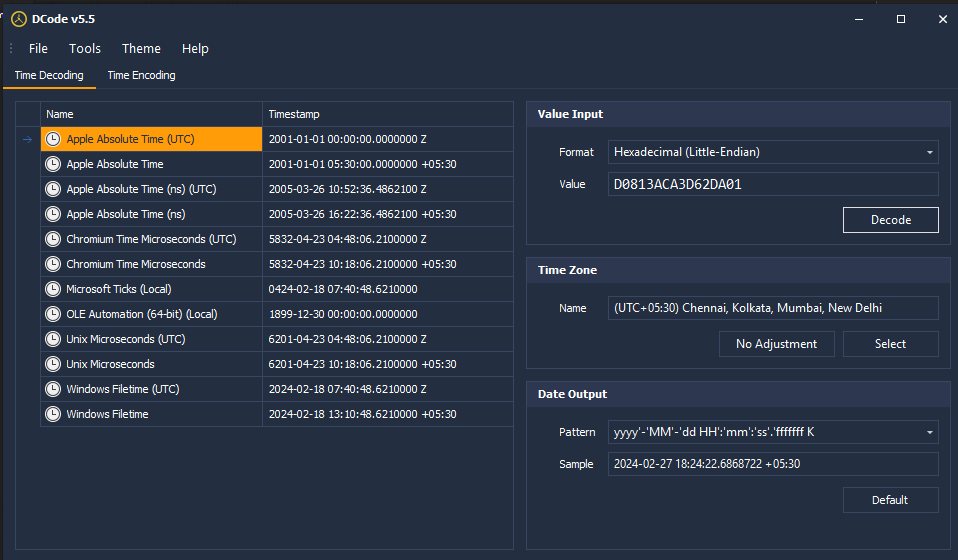Click the No Adjustment button
This screenshot has height=560, width=958.
click(x=776, y=343)
